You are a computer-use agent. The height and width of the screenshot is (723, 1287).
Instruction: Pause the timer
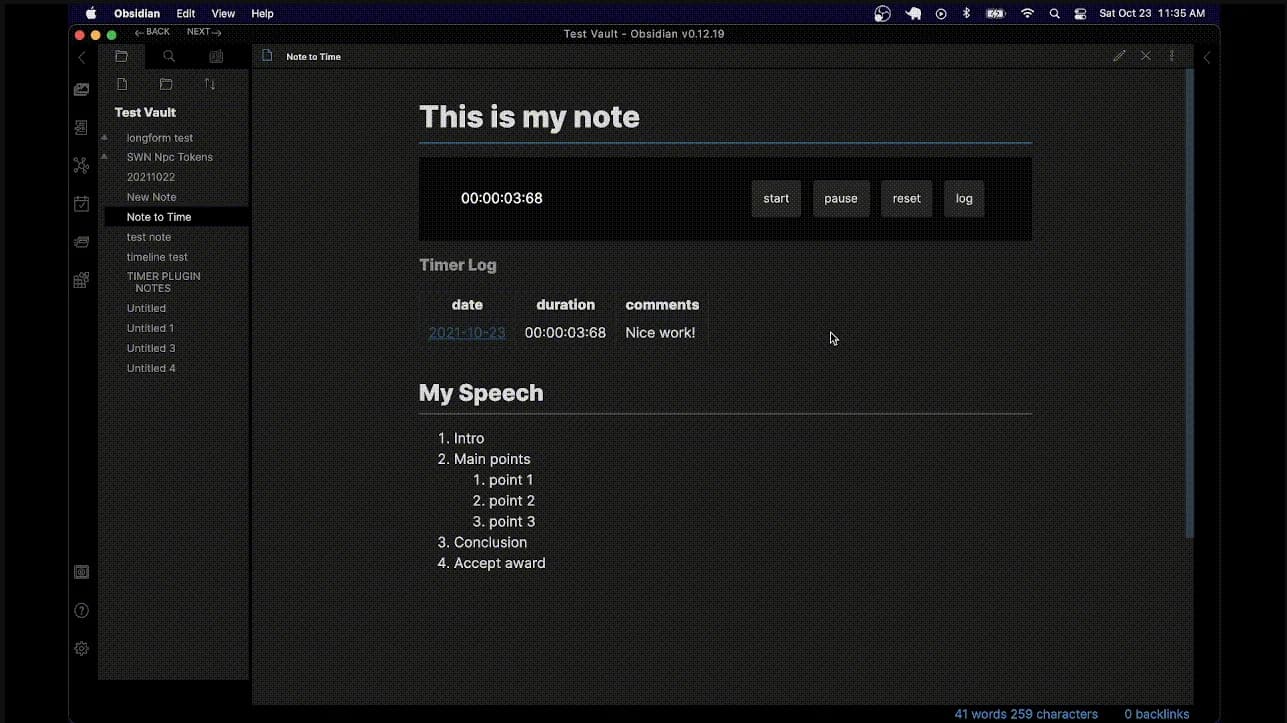coord(841,198)
